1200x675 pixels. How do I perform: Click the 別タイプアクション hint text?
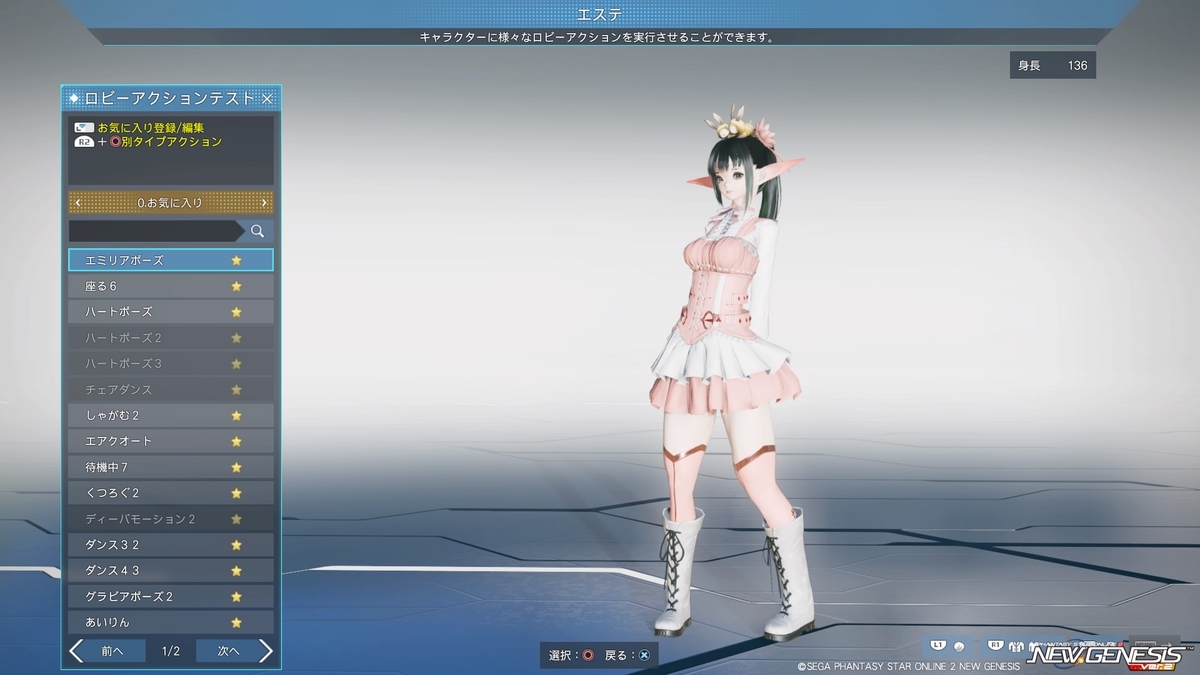171,142
